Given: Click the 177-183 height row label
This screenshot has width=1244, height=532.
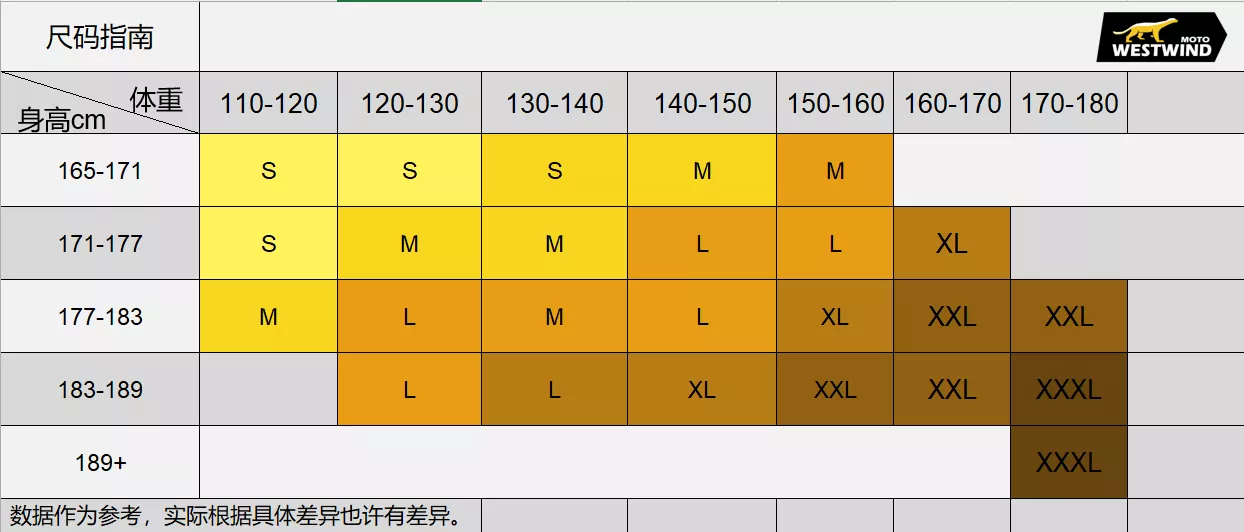Looking at the screenshot, I should click(100, 317).
